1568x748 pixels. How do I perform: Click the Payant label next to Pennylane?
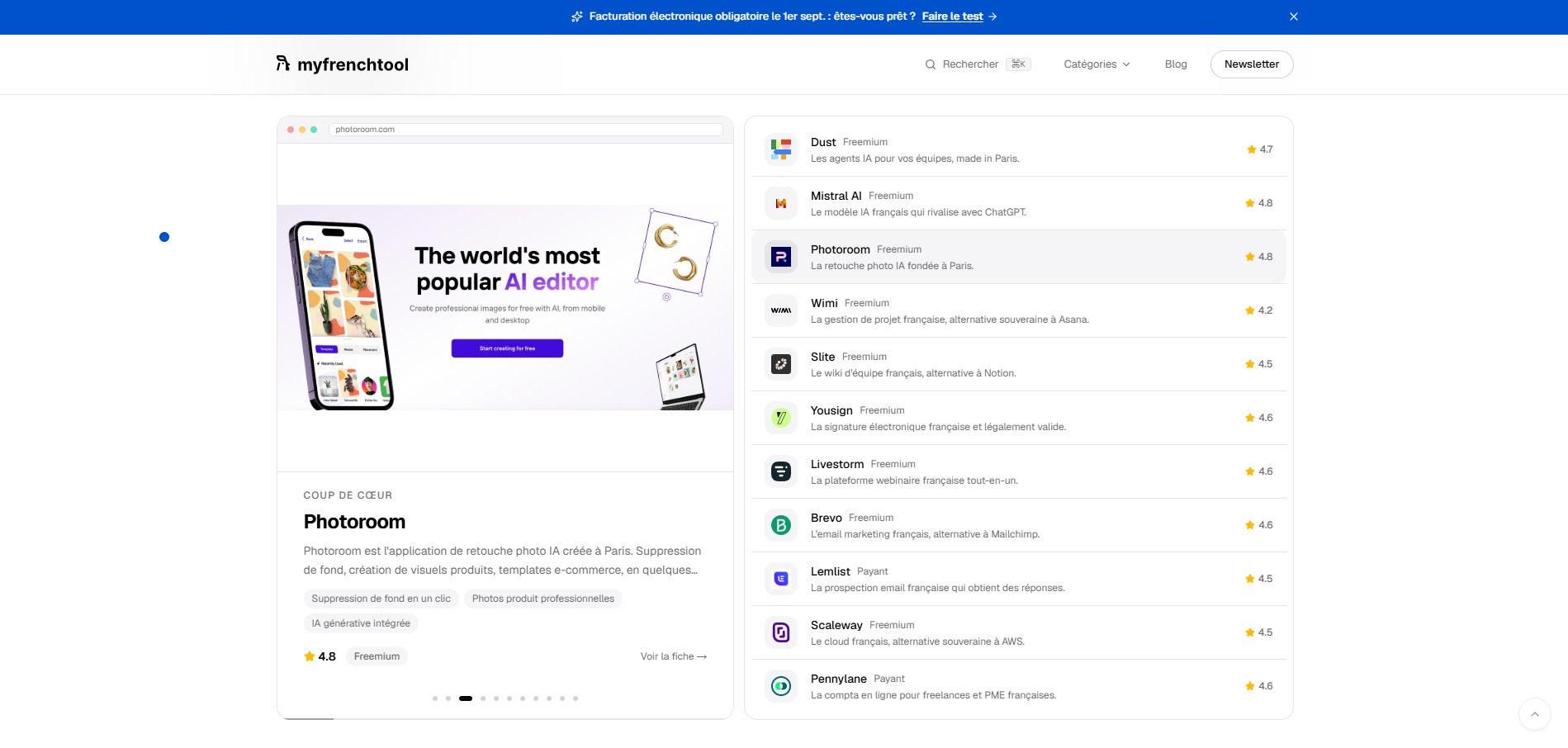click(889, 679)
